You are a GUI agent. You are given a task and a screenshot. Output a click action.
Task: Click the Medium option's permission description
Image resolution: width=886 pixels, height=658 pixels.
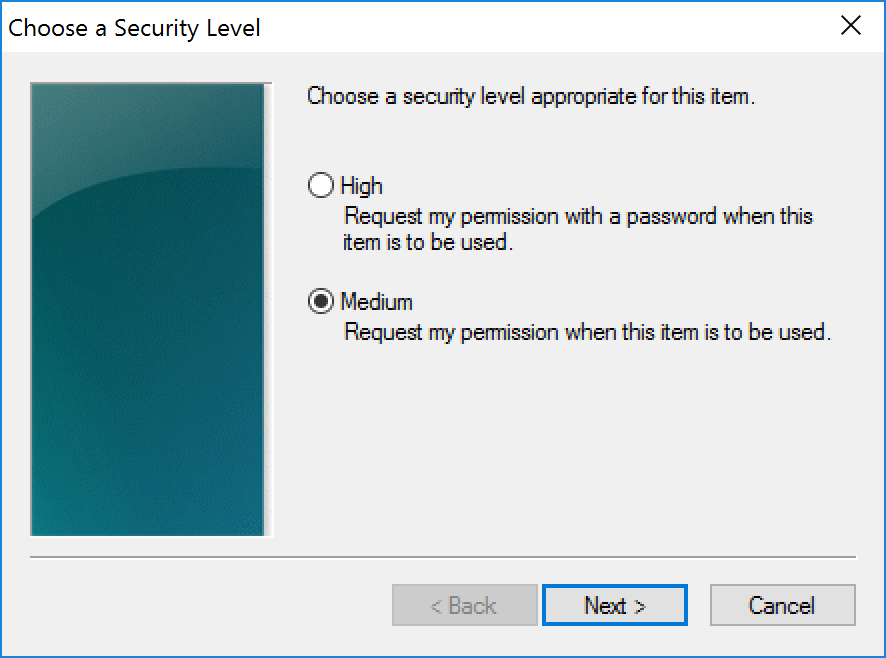[587, 332]
